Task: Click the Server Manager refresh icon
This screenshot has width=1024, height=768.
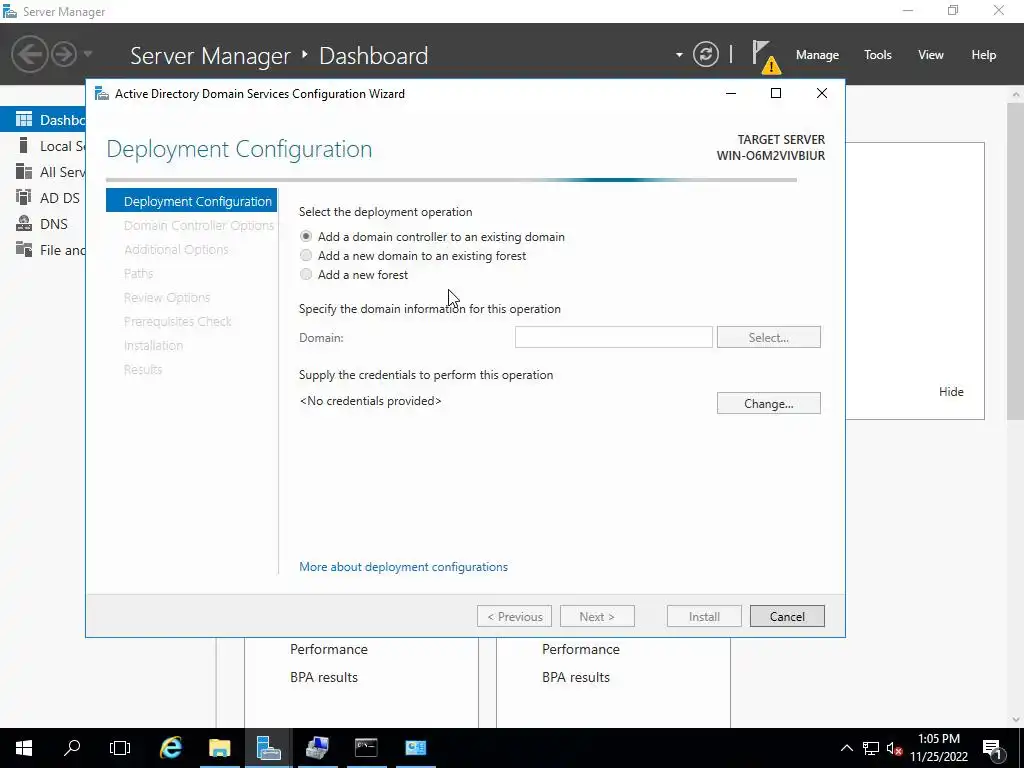Action: pyautogui.click(x=705, y=54)
